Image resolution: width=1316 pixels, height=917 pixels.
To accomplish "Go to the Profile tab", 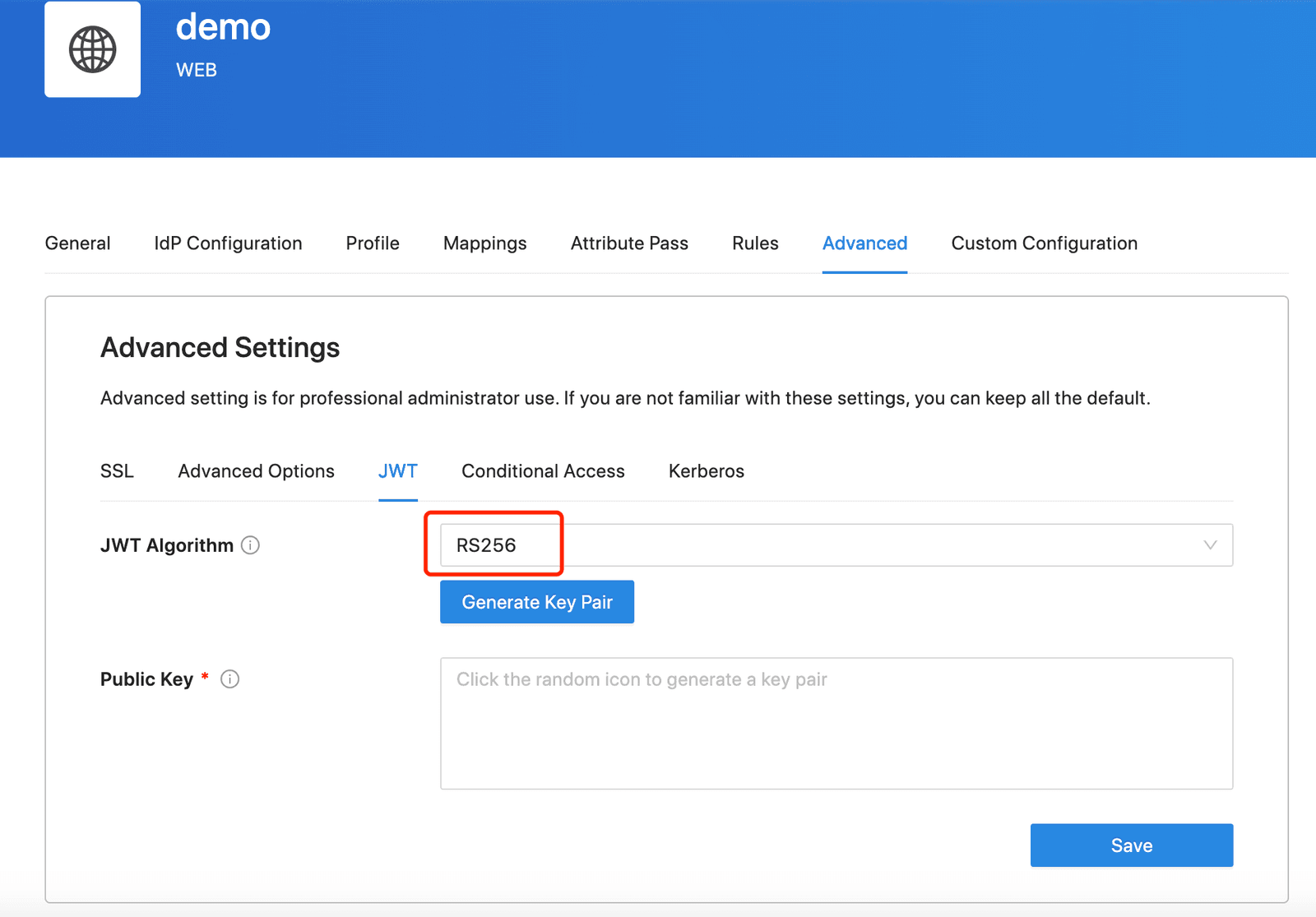I will click(373, 243).
